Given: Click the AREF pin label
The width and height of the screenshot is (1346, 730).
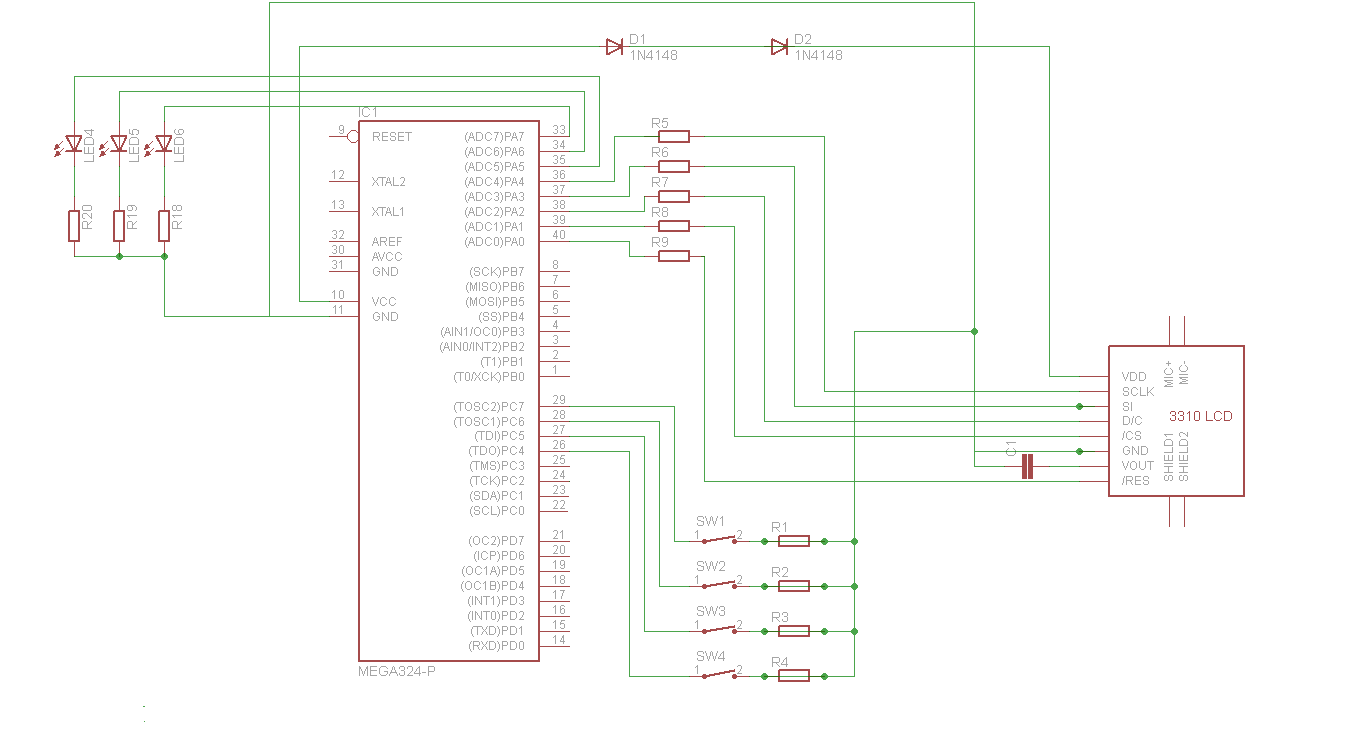Looking at the screenshot, I should (x=387, y=241).
